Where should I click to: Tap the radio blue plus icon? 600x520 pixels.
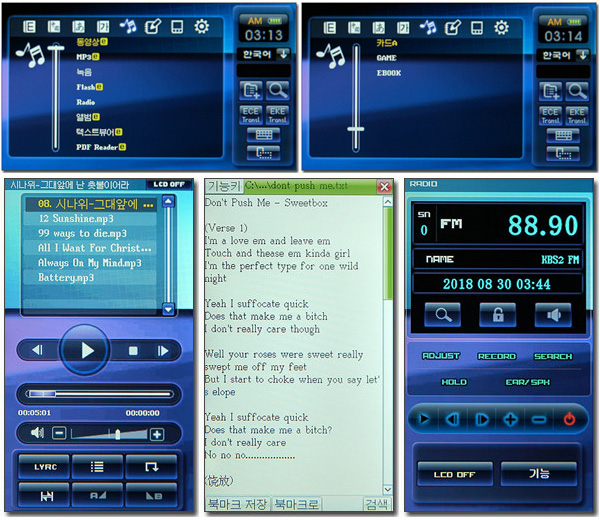click(510, 419)
